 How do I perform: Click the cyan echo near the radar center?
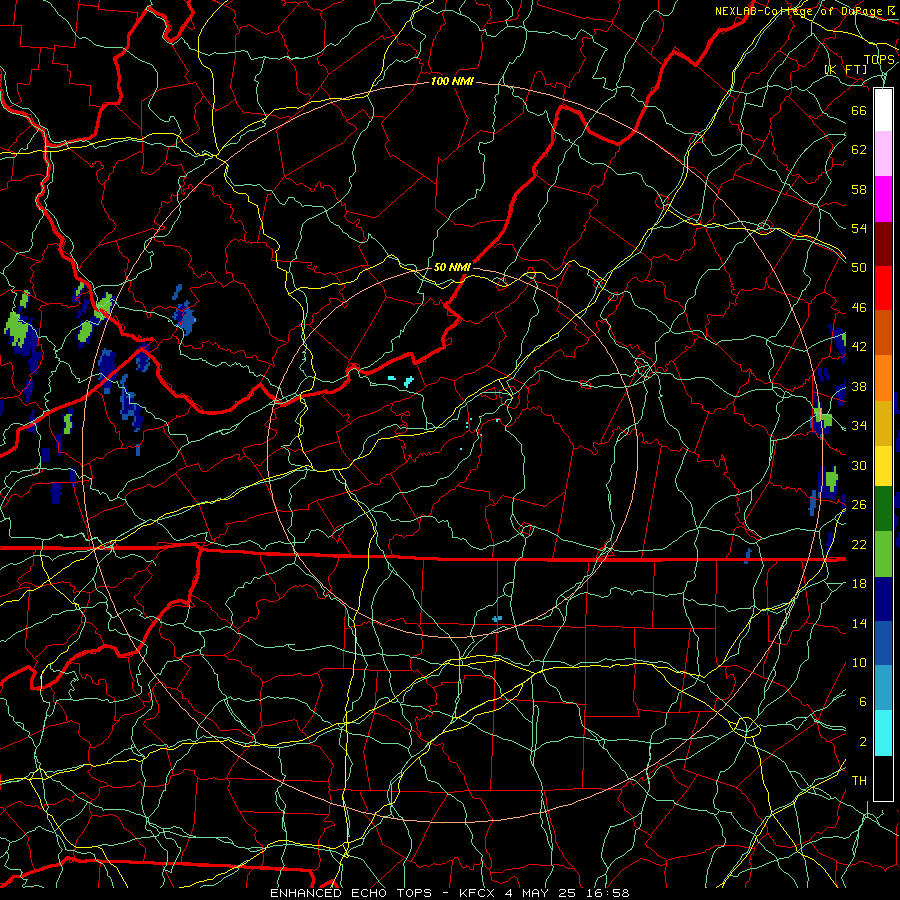click(408, 381)
